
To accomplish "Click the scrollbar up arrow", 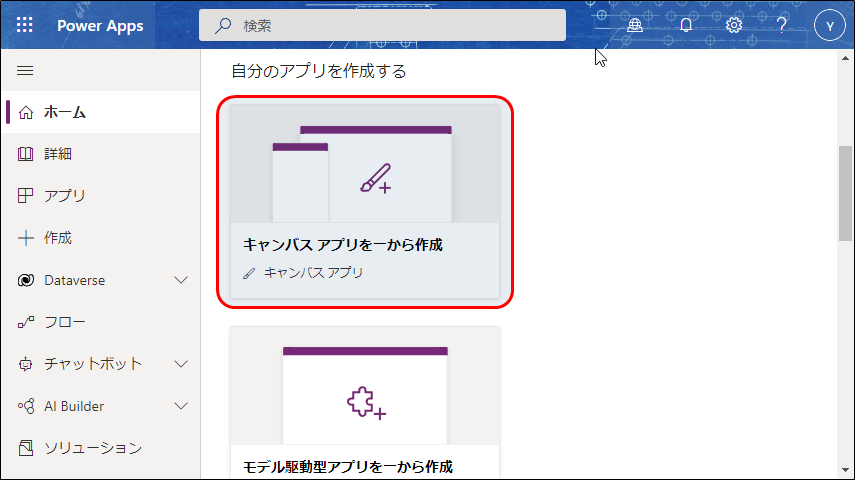I will point(845,58).
